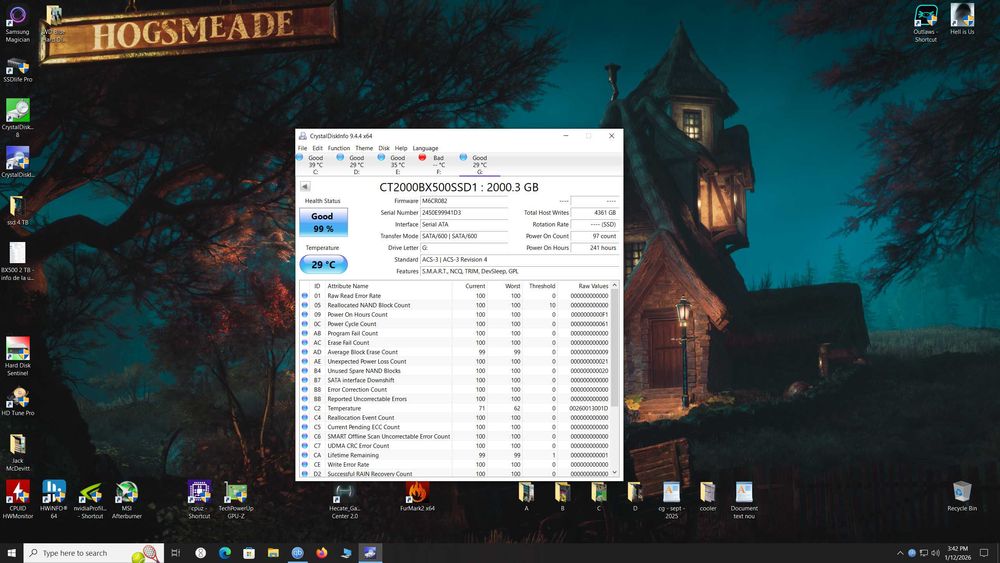Open the File menu in CrystalDiskInfo
The image size is (1000, 563).
pos(302,148)
